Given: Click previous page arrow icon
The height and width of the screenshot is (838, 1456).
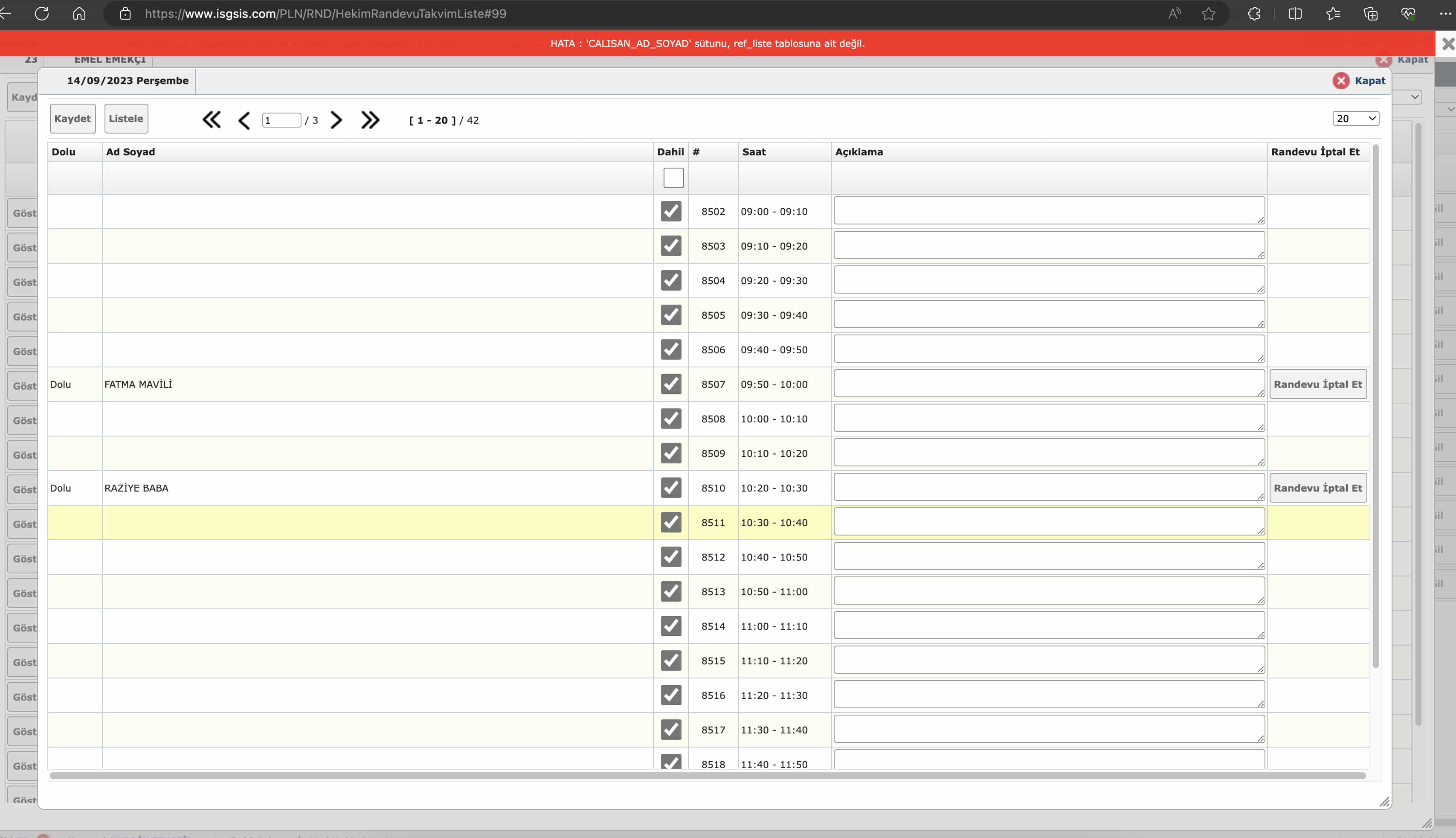Looking at the screenshot, I should 244,120.
